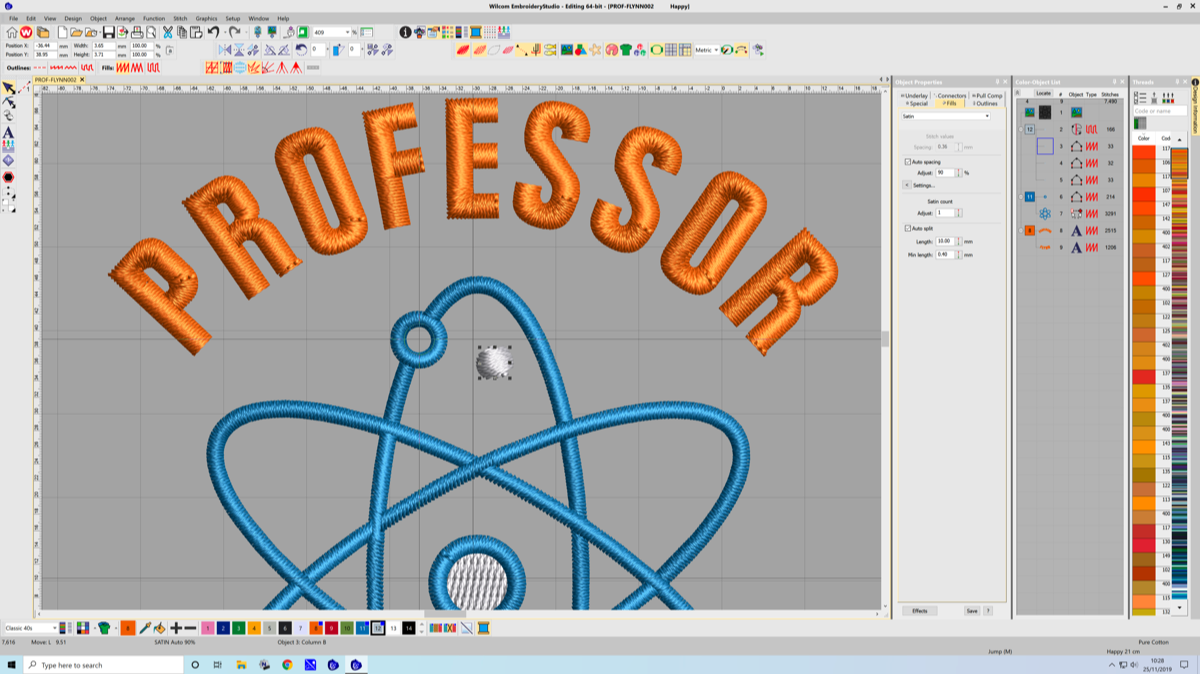
Task: Click the circle toggle beside color 12
Action: [1020, 130]
